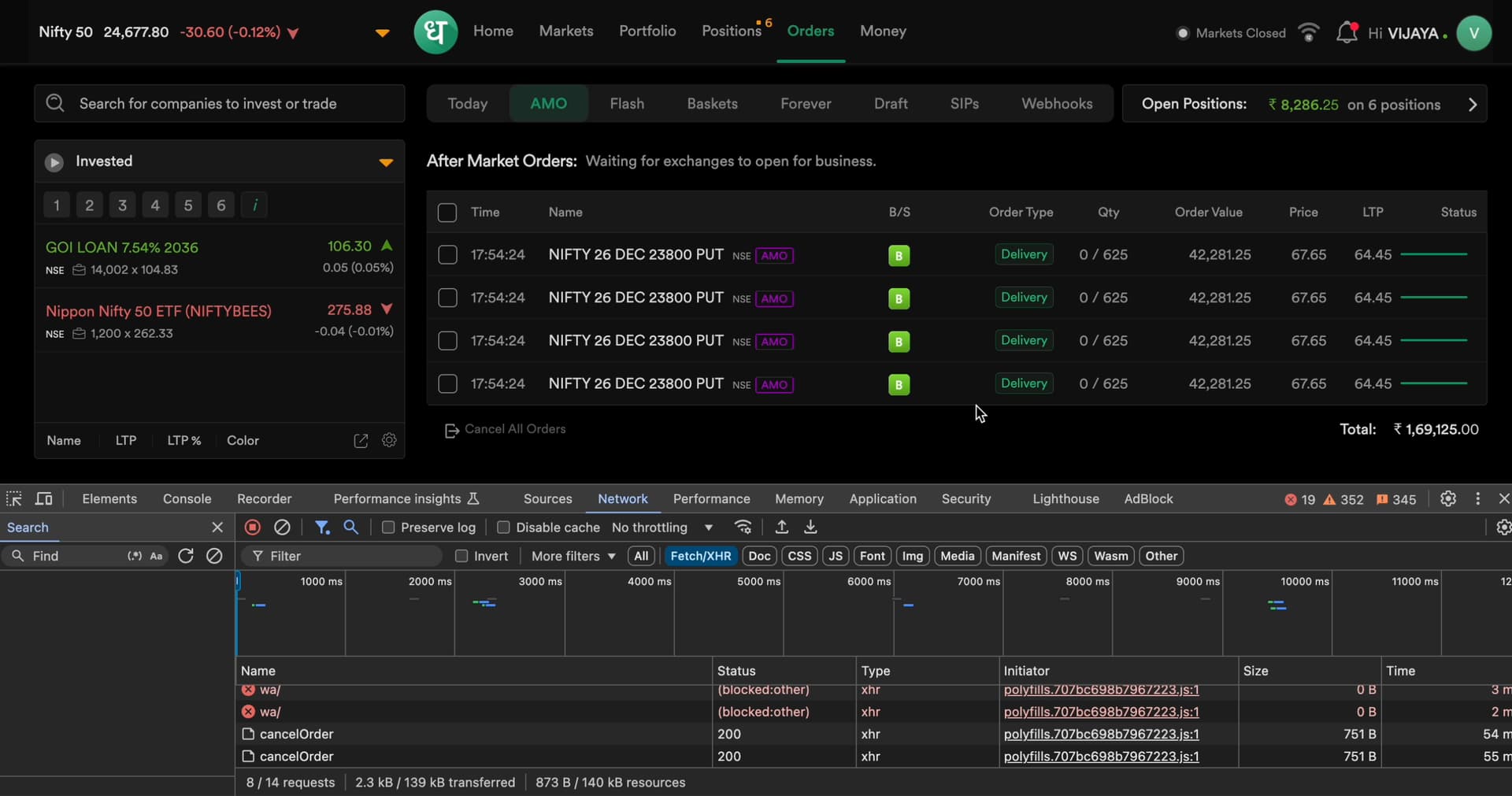Open the Baskets tab

pos(712,103)
